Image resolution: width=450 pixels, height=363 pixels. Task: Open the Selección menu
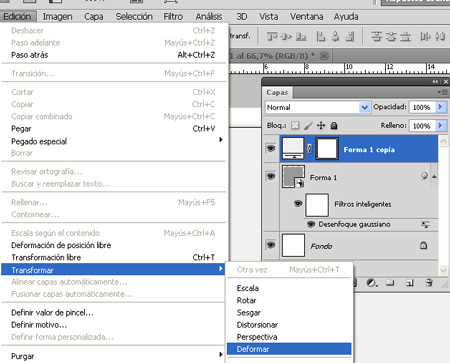click(x=134, y=17)
